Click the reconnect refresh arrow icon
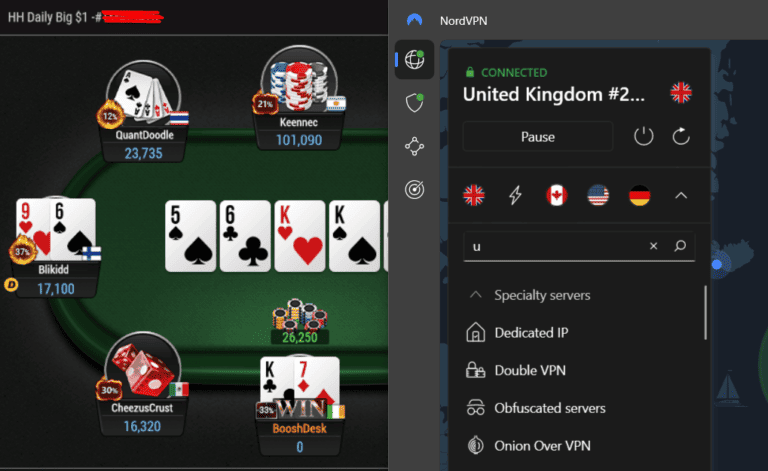Screen dimensions: 768x471 pos(681,137)
